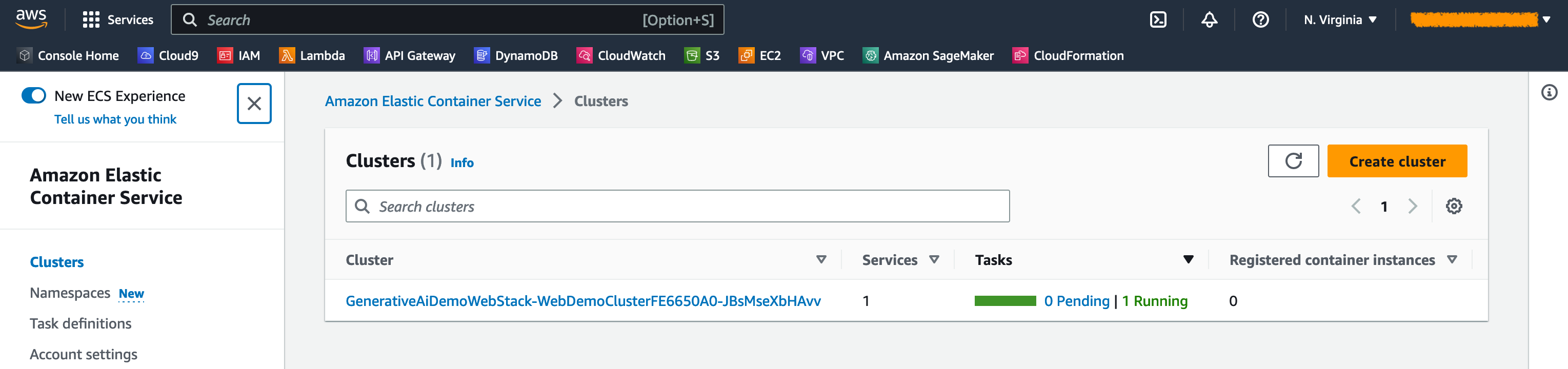This screenshot has width=1568, height=369.
Task: Open Namespaces in the sidebar
Action: (x=70, y=293)
